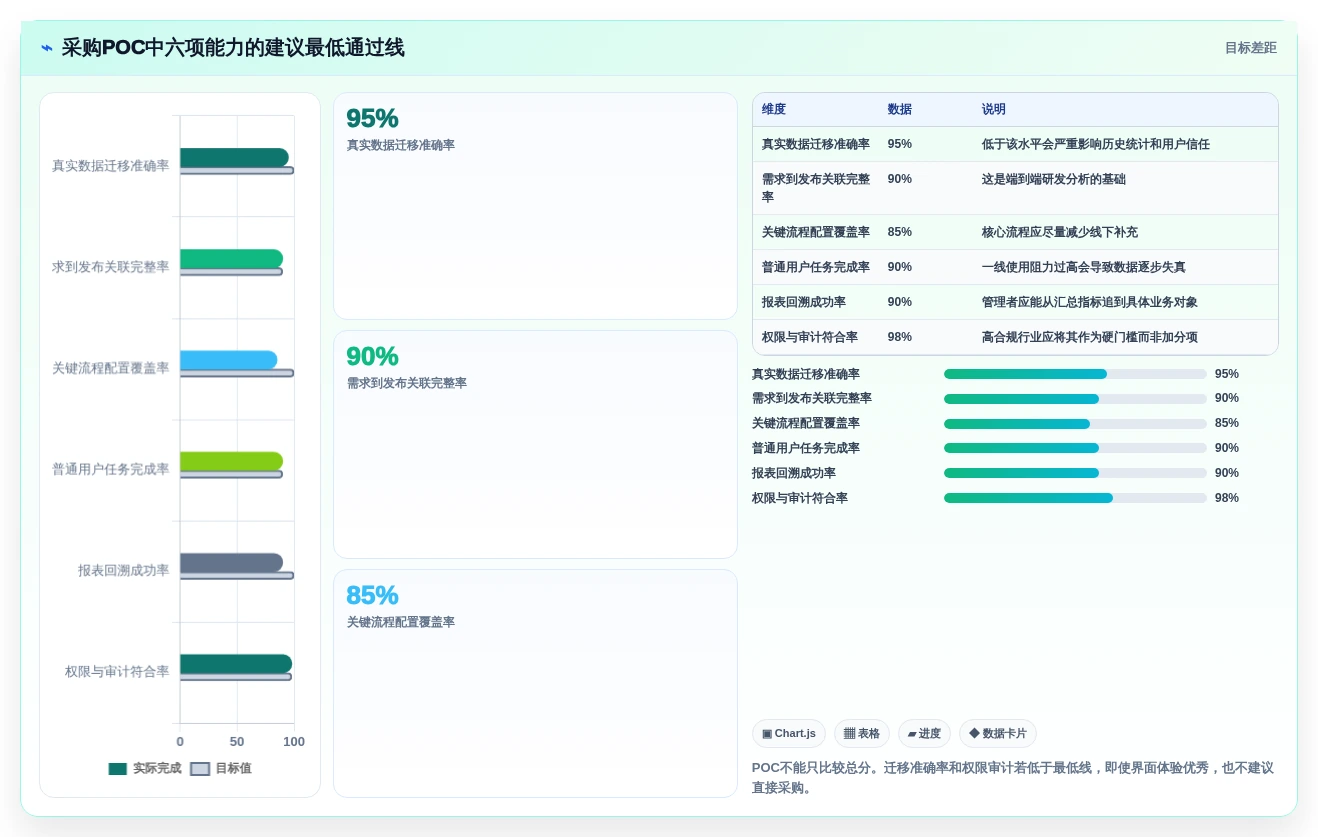Click the 真实数据迁移准确率 progress bar

1075,374
